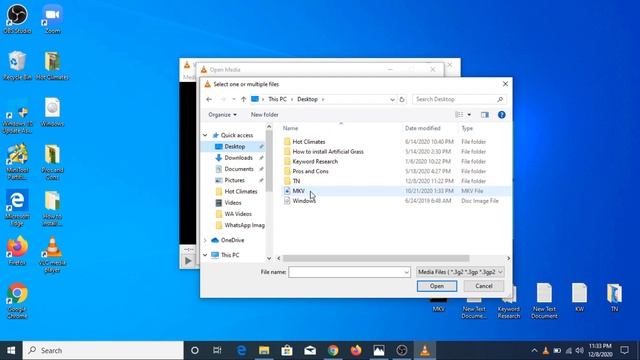Open Google Chrome desktop shortcut

17,301
